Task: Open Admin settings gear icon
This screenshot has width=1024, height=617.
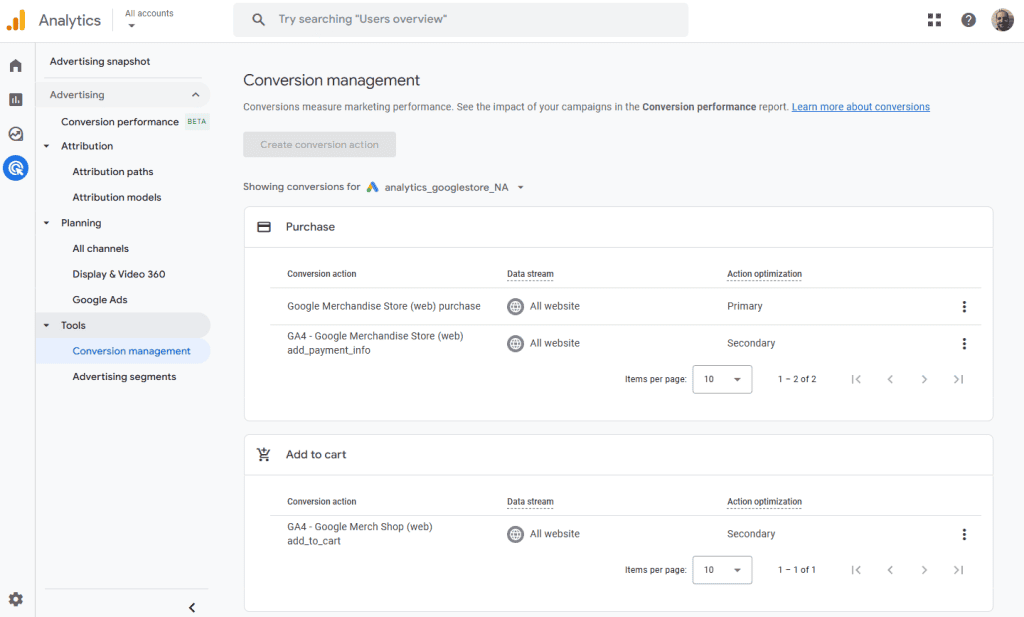Action: tap(16, 599)
